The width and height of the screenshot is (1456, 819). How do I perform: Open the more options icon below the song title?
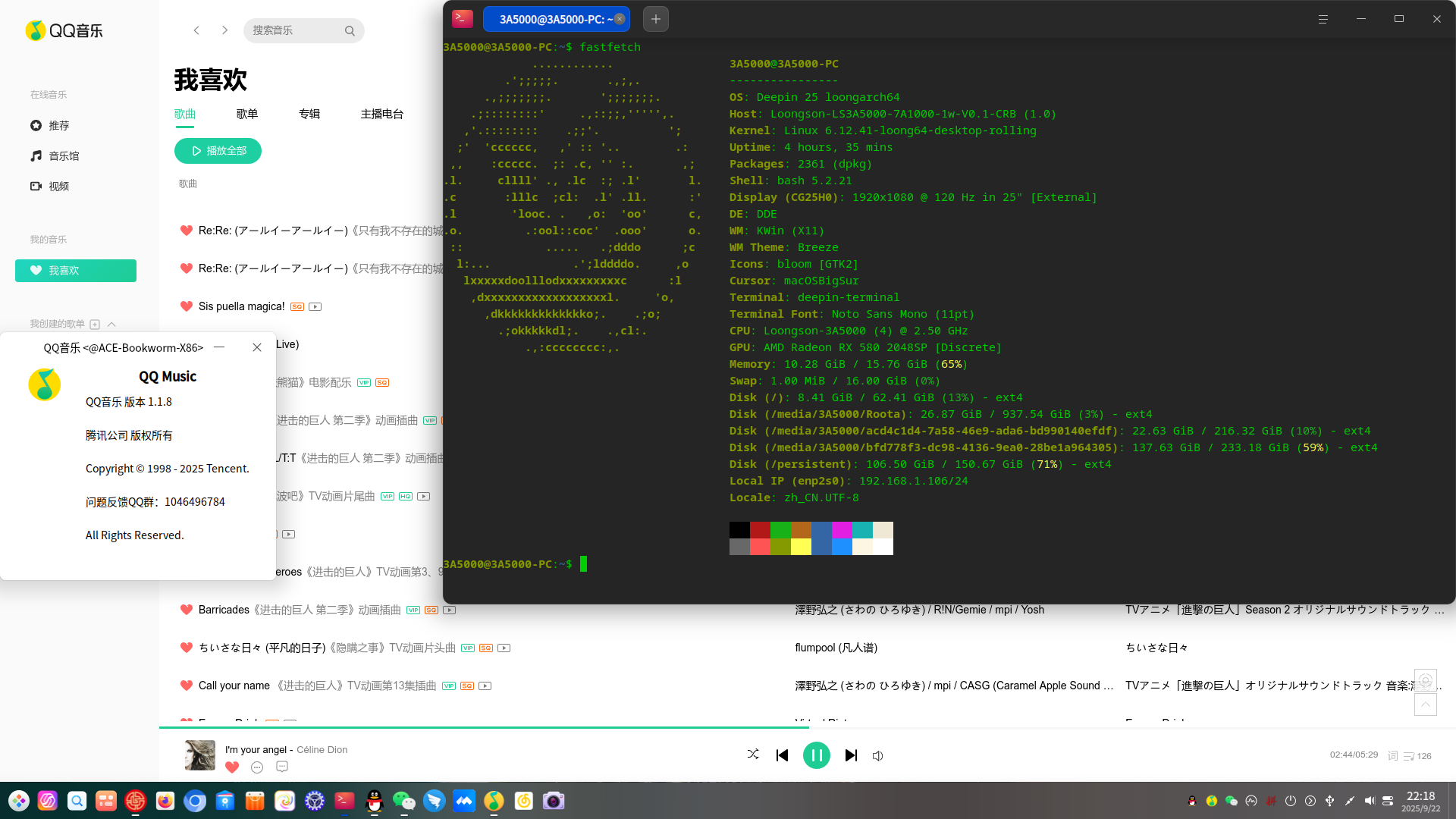click(x=257, y=767)
